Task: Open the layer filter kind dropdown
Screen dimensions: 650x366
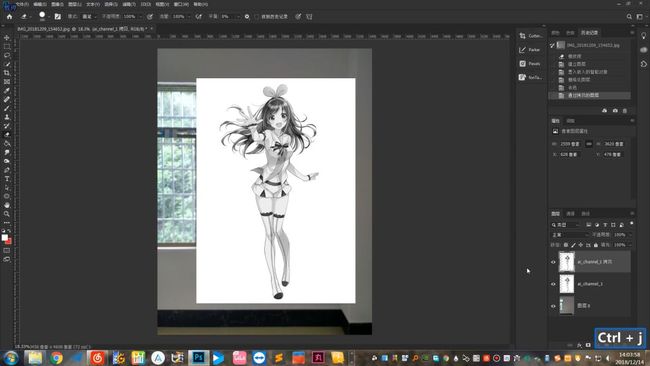Action: click(565, 225)
